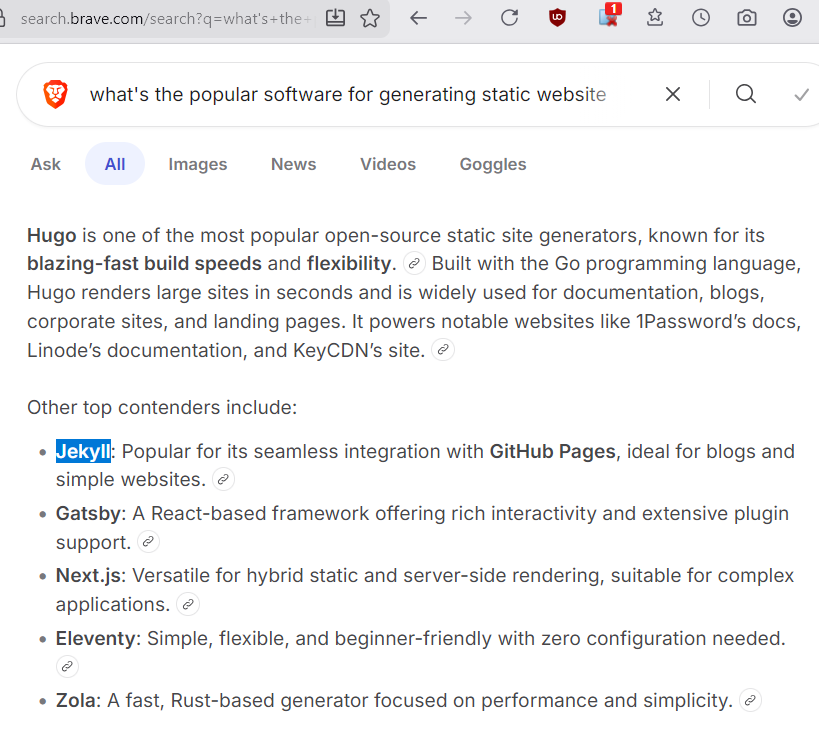The height and width of the screenshot is (736, 819).
Task: Click the extension icon with red badge
Action: point(608,17)
